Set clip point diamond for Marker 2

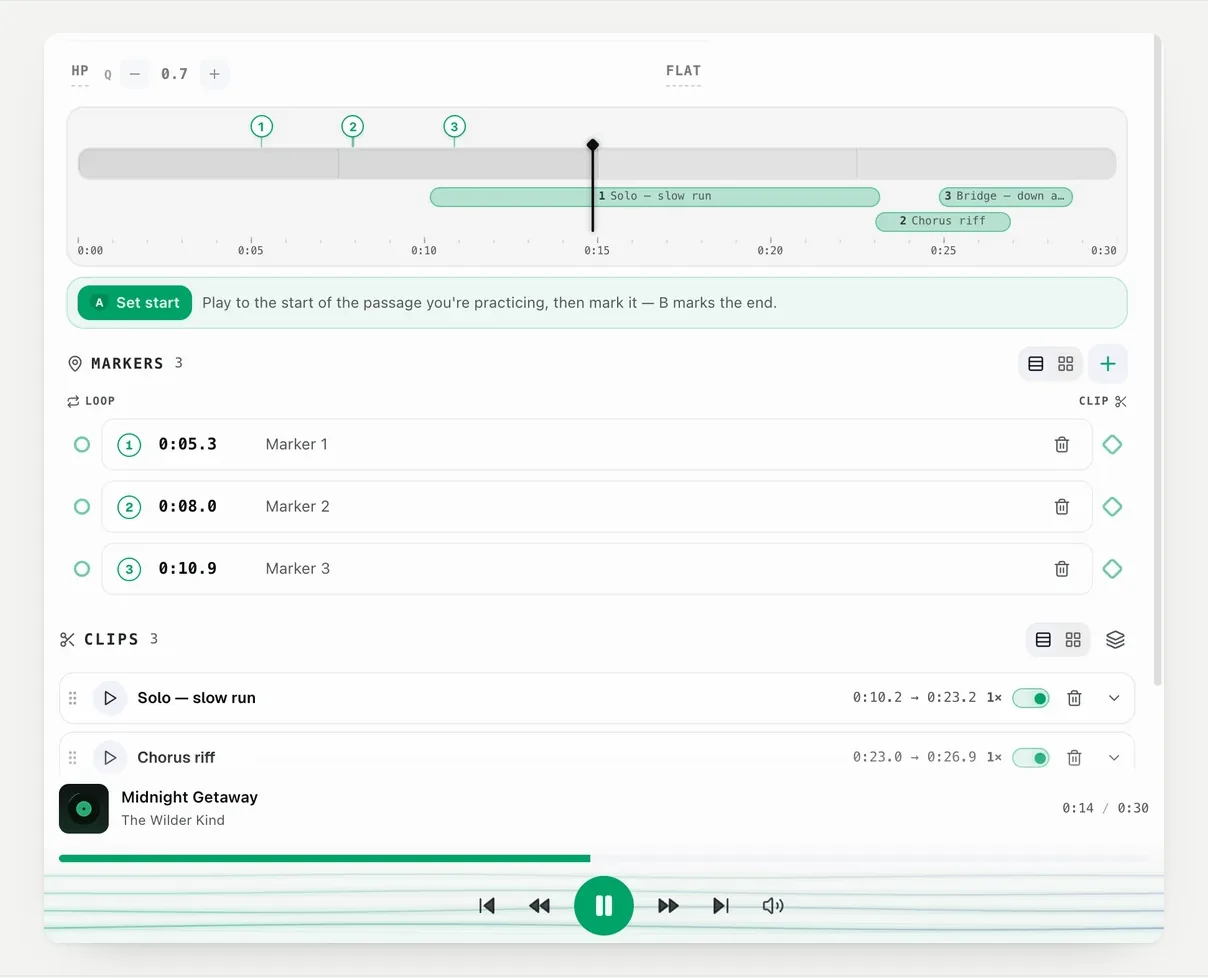coord(1112,507)
